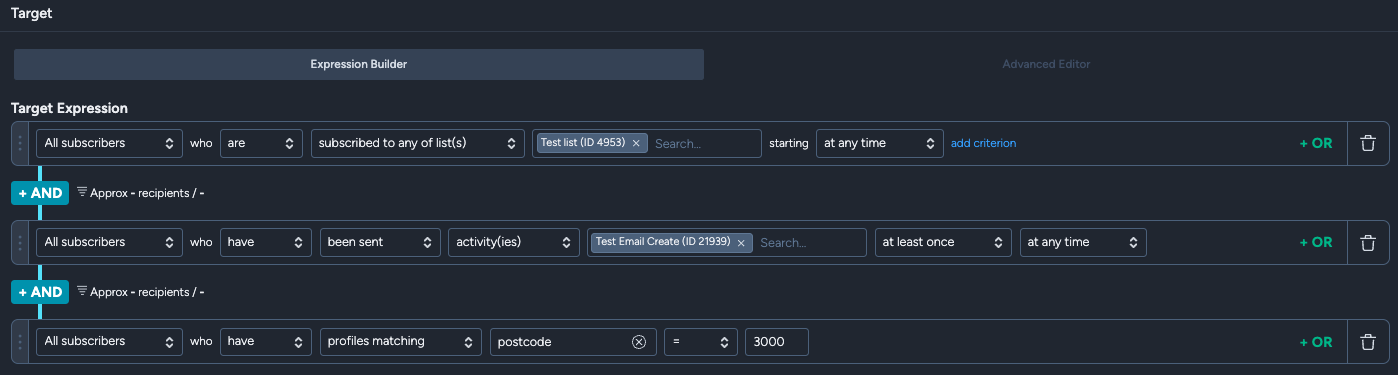The height and width of the screenshot is (375, 1398).
Task: Open All subscribers dropdown in first row
Action: [x=110, y=143]
